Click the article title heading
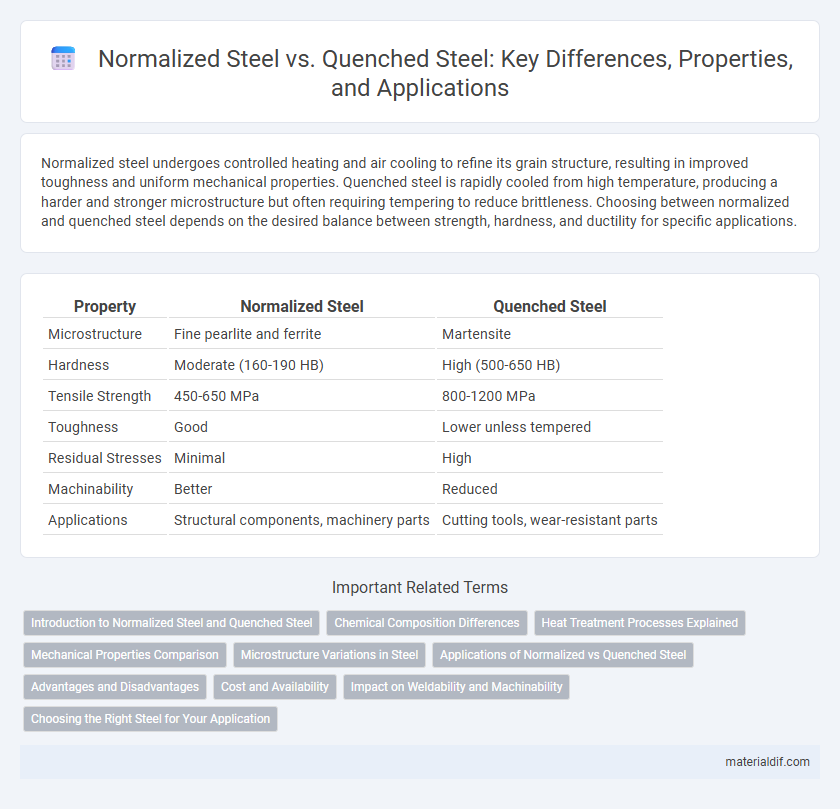The height and width of the screenshot is (809, 840). pos(445,73)
